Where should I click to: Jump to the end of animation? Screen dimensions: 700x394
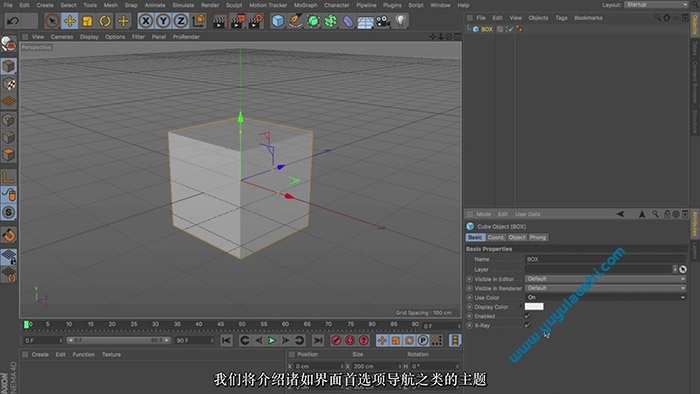(x=317, y=340)
